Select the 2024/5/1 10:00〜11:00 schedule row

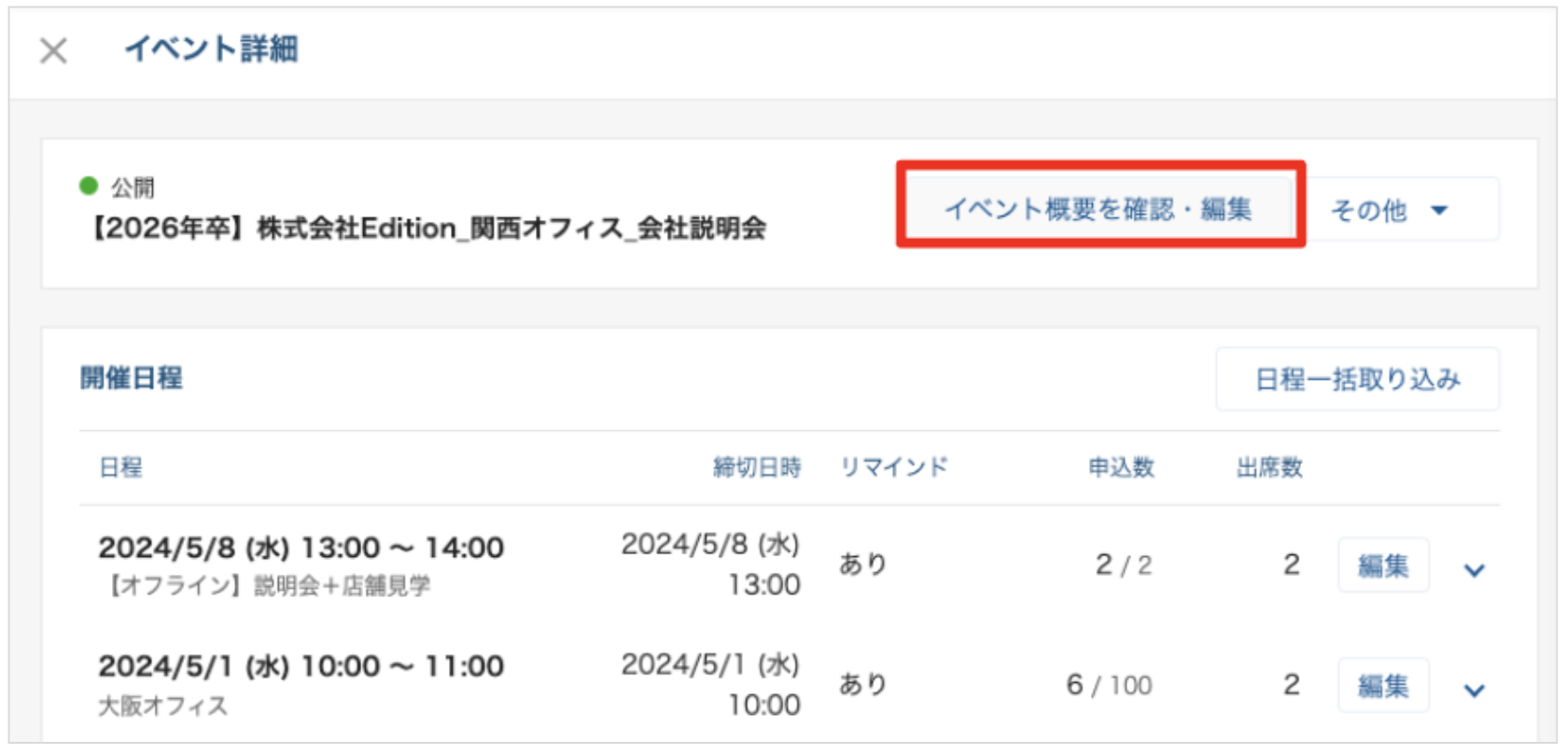[x=301, y=667]
